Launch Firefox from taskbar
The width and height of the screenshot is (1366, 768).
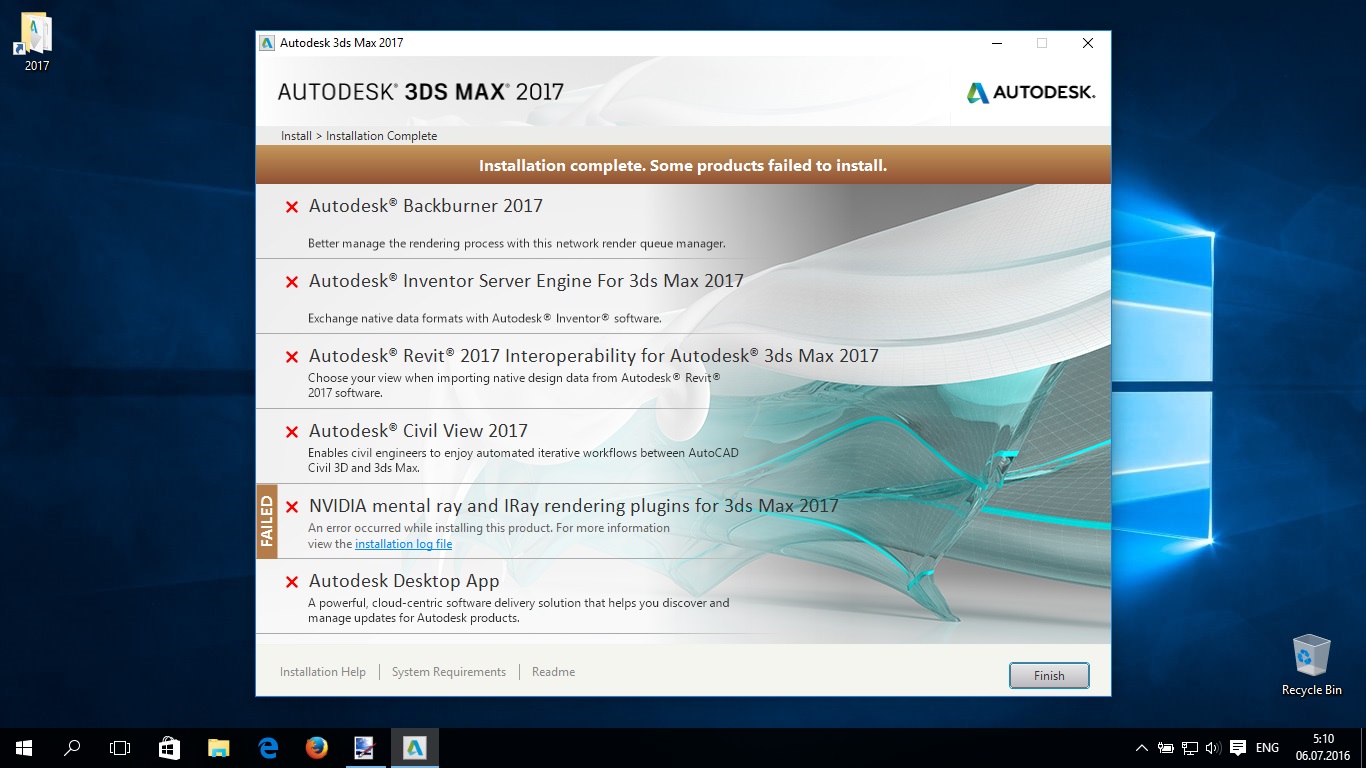click(316, 747)
